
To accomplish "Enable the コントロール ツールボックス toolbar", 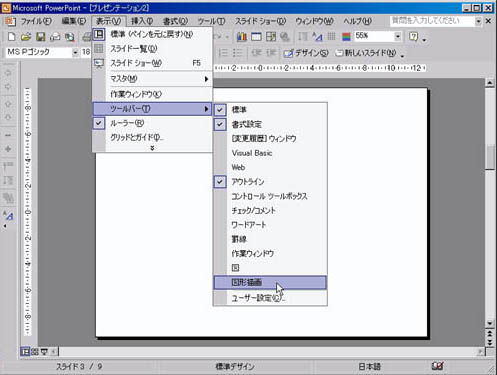I will click(x=270, y=196).
